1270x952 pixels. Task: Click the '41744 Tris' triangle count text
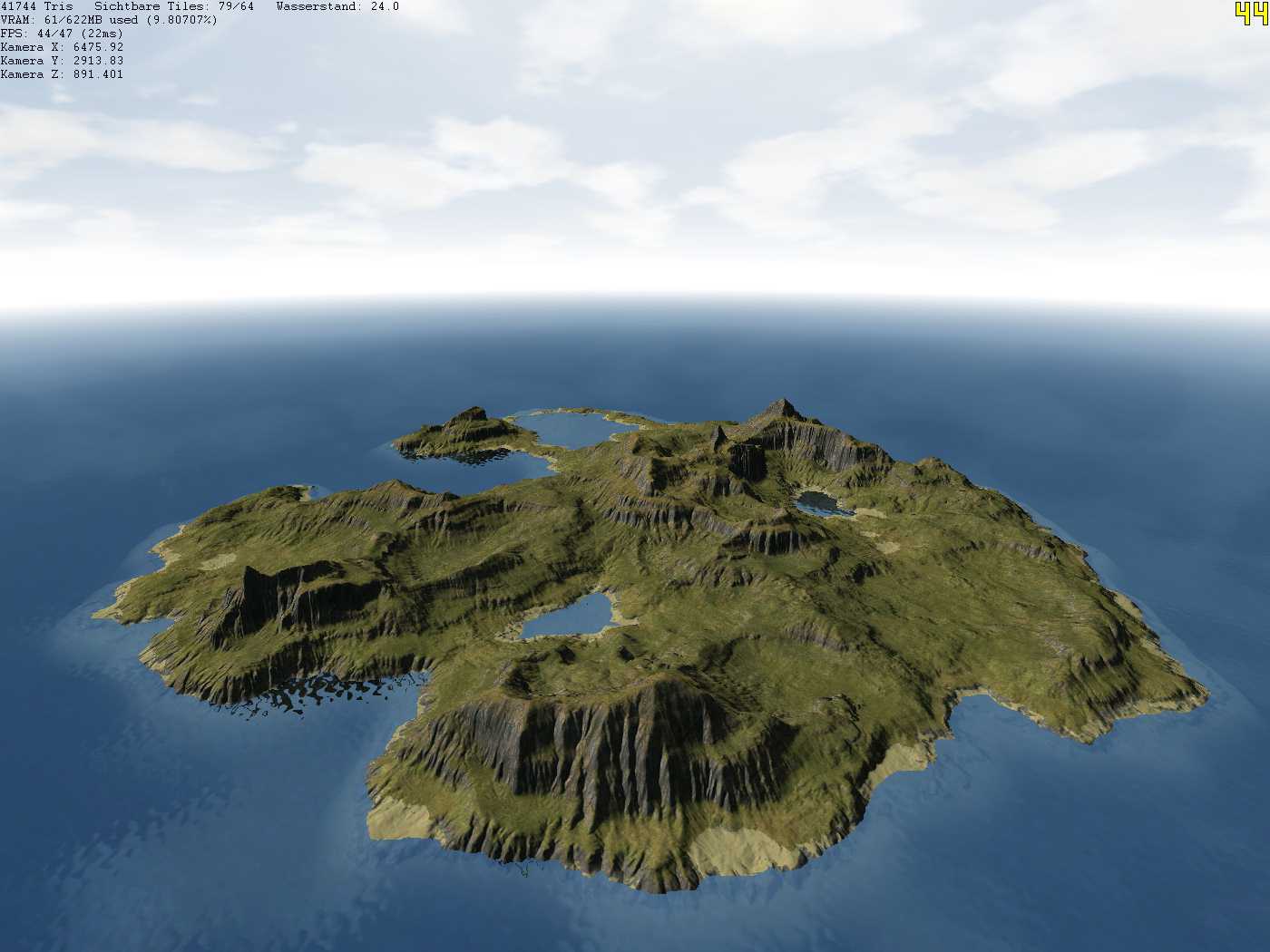[36, 6]
